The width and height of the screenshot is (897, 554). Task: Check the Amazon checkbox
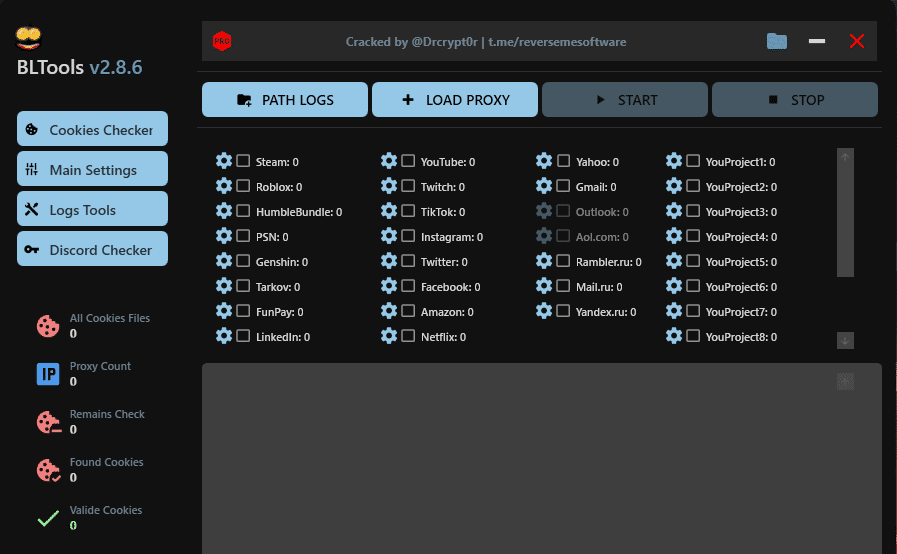(x=408, y=311)
